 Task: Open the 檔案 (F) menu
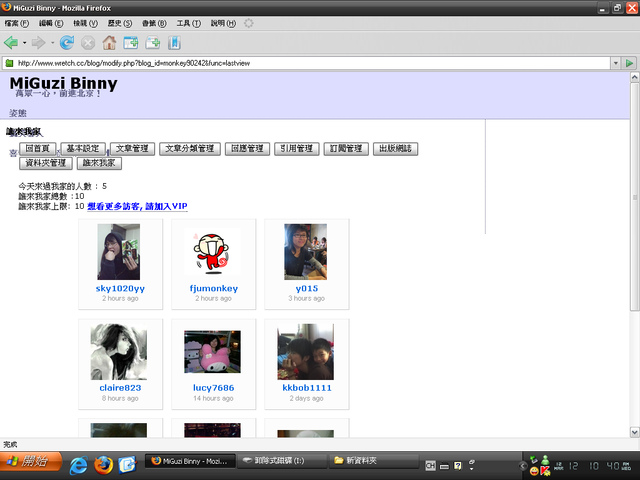[17, 23]
